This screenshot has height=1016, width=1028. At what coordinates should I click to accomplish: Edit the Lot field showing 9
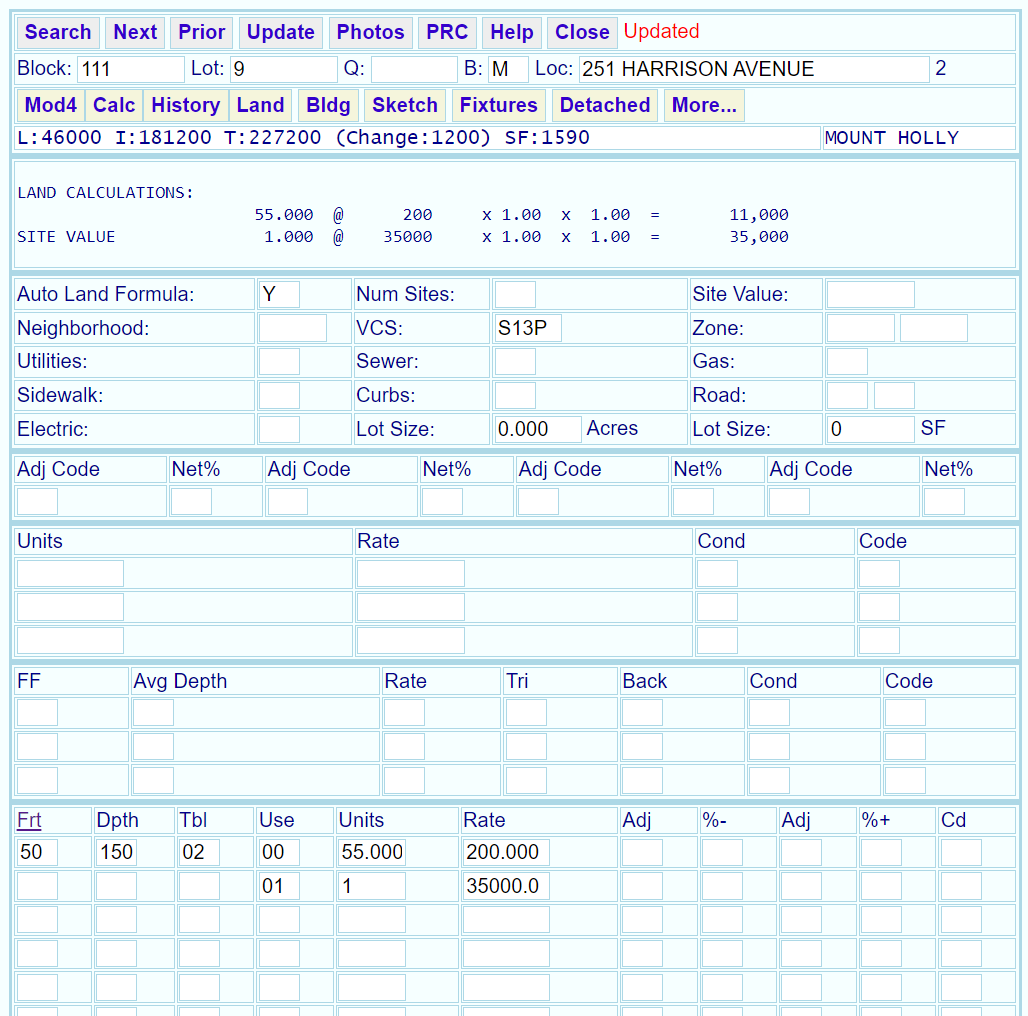(283, 69)
